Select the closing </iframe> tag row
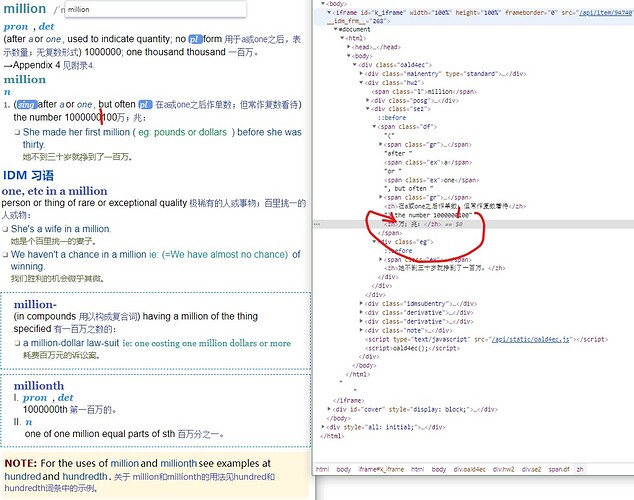 click(x=349, y=400)
